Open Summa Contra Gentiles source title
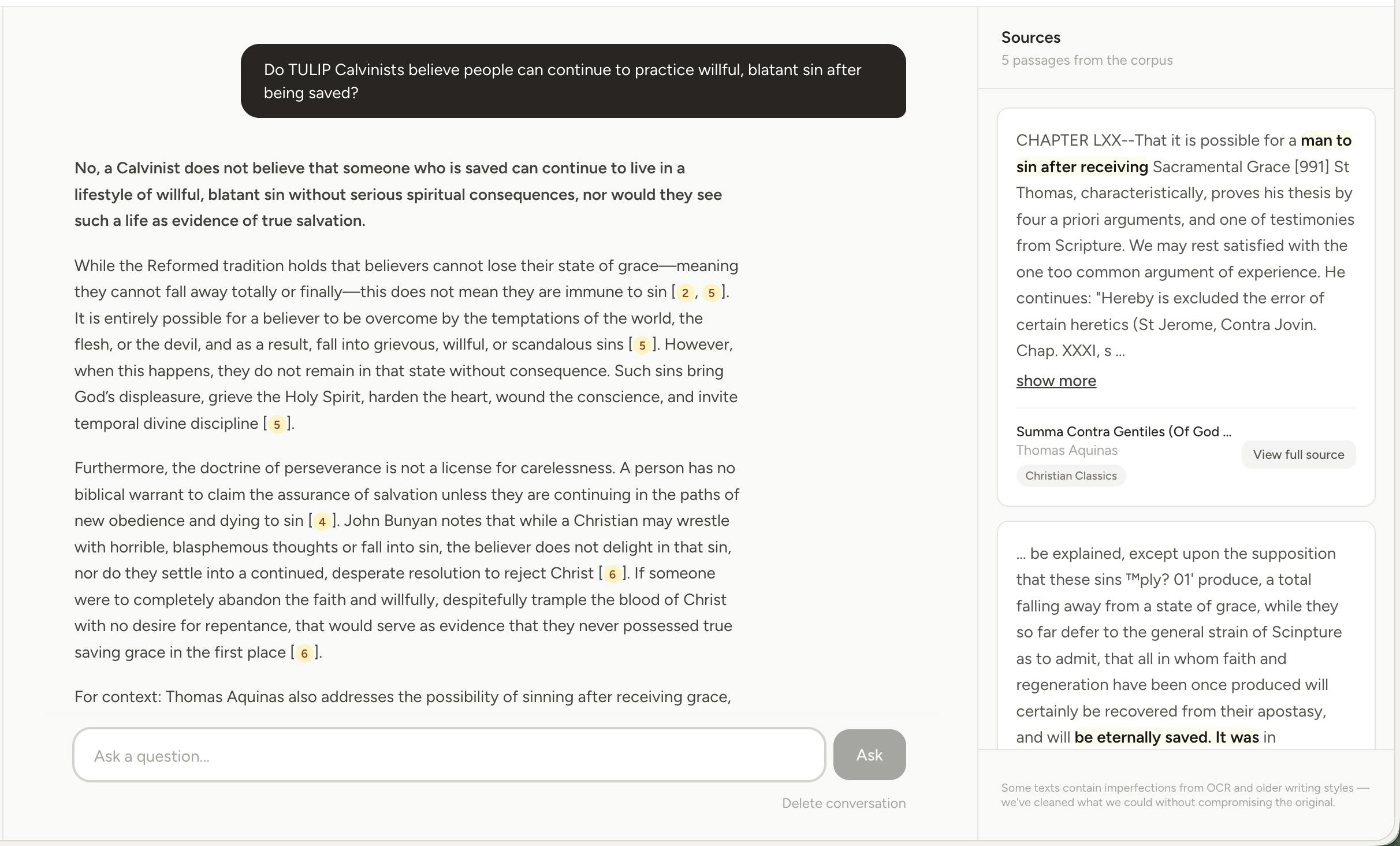Image resolution: width=1400 pixels, height=846 pixels. click(1123, 432)
